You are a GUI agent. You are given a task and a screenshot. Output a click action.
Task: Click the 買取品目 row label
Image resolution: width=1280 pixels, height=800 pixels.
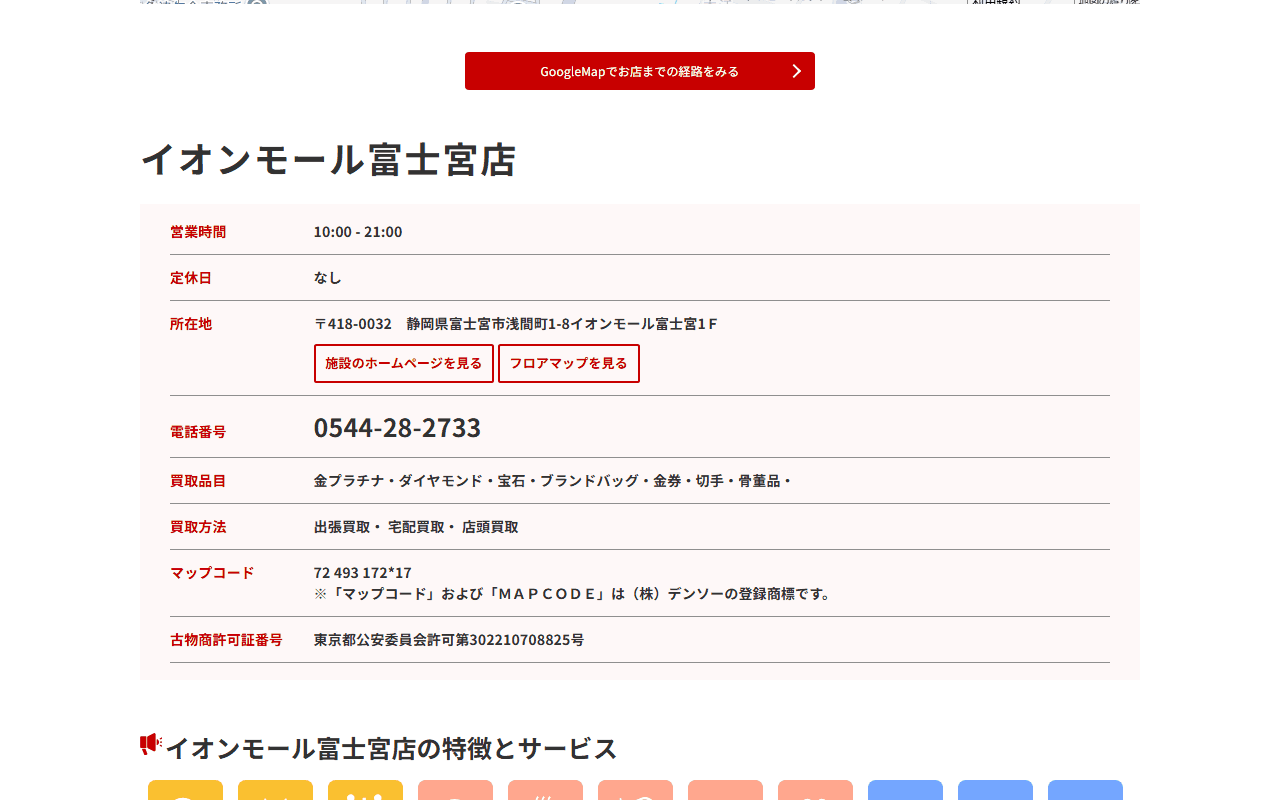coord(198,481)
